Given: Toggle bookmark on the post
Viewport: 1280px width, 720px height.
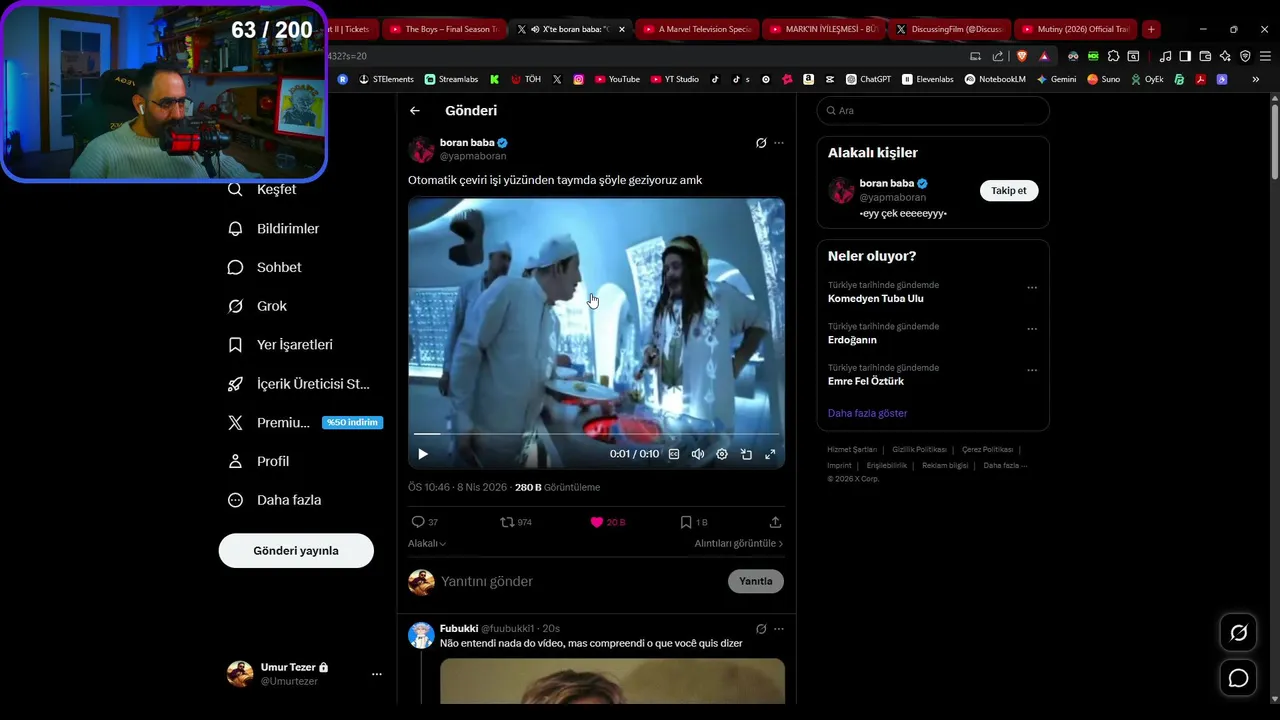Looking at the screenshot, I should (x=686, y=522).
